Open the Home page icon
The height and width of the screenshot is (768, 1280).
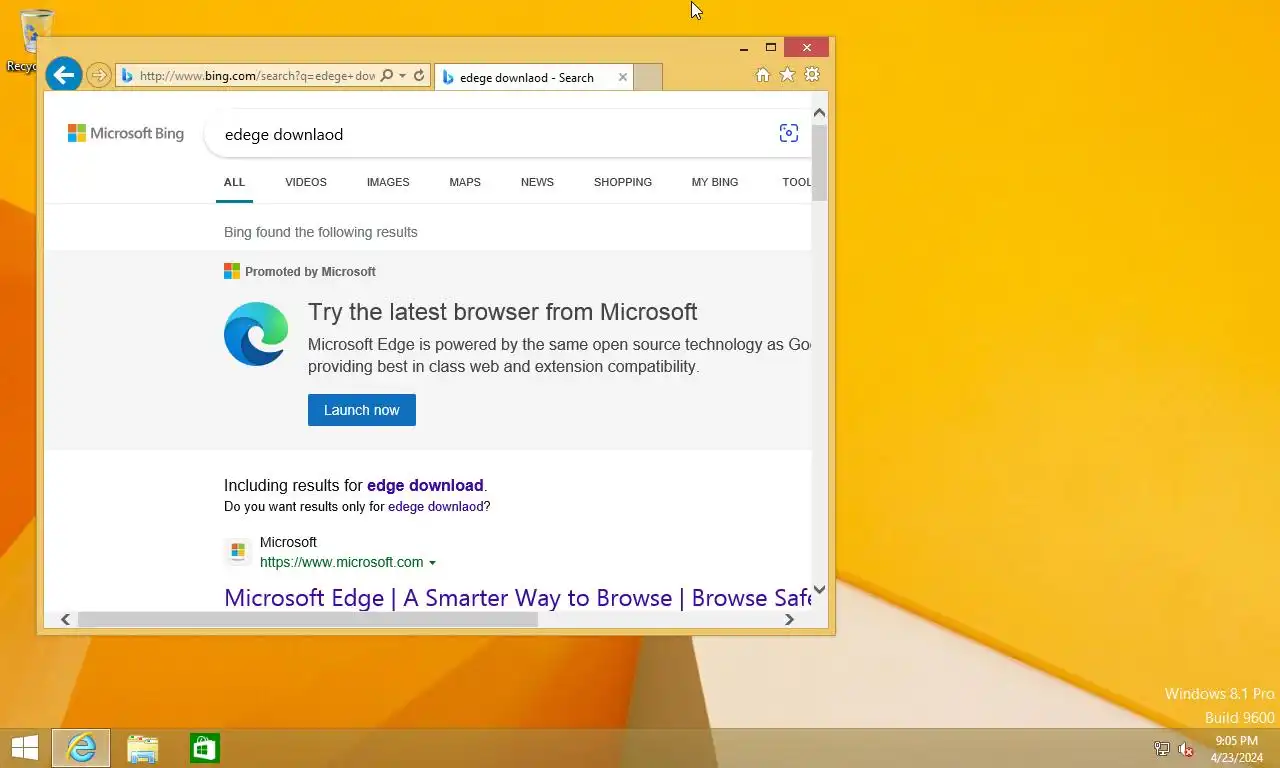(x=763, y=75)
